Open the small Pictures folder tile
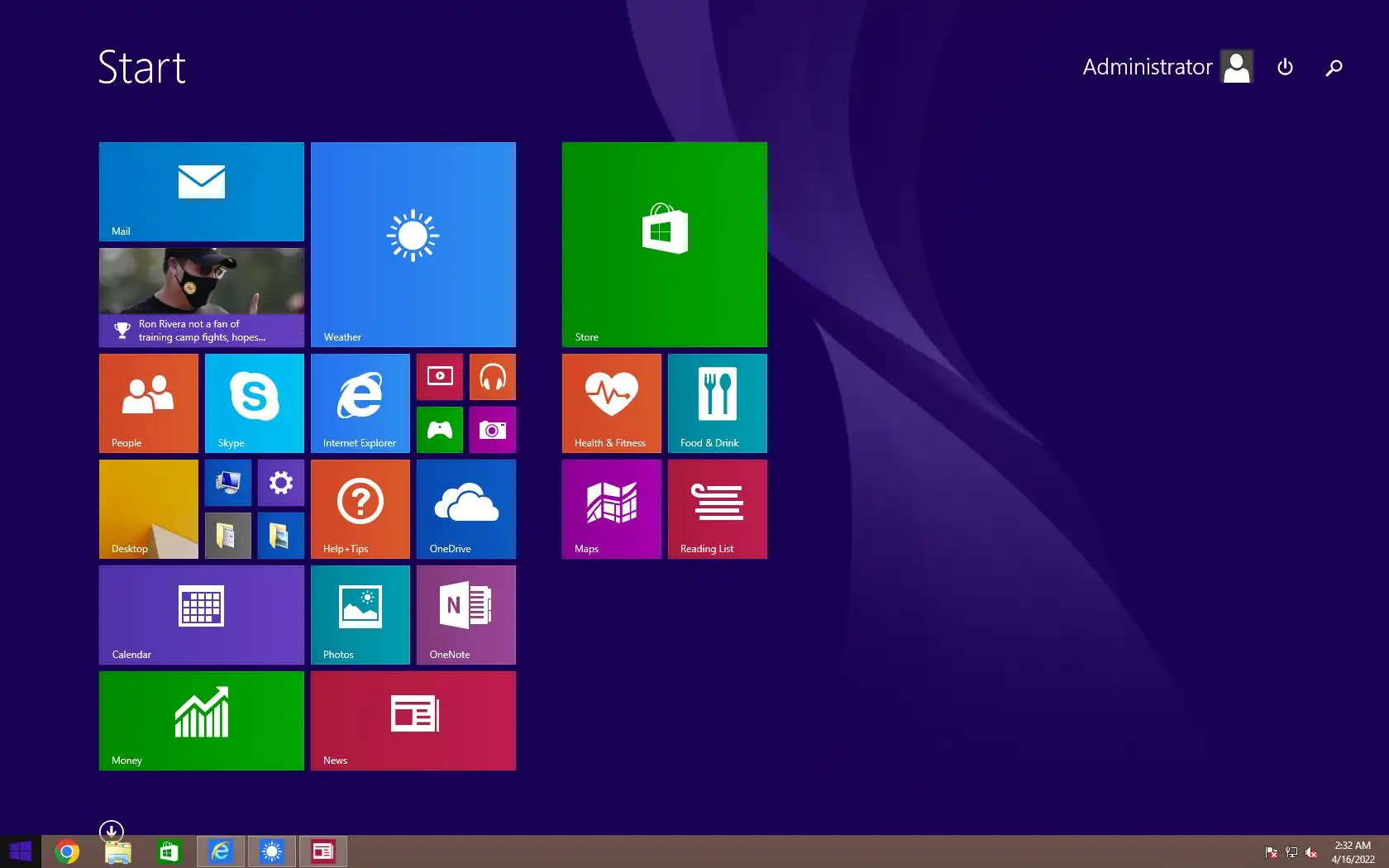The height and width of the screenshot is (868, 1389). [281, 536]
